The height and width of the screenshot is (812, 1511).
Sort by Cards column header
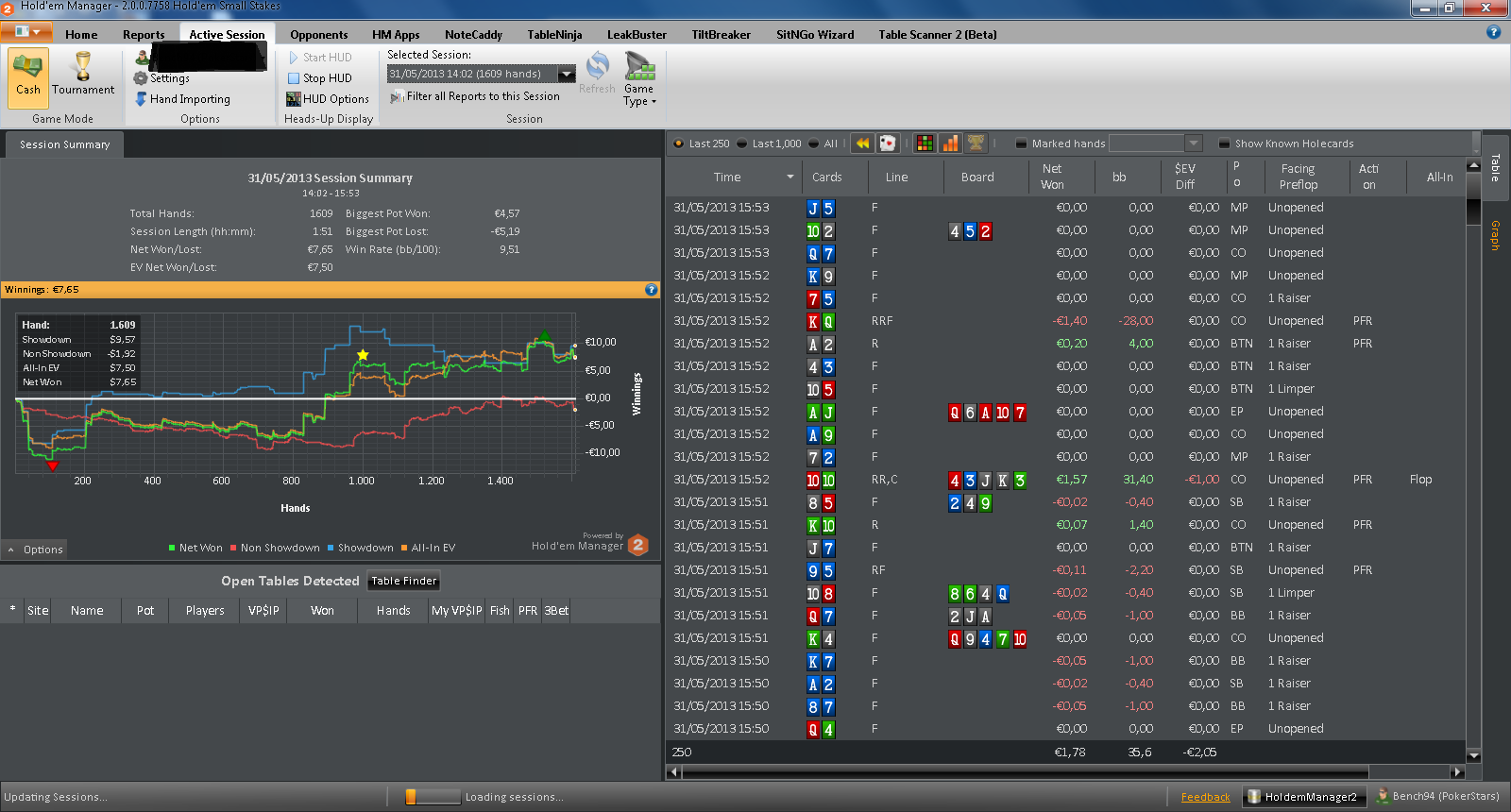point(826,178)
